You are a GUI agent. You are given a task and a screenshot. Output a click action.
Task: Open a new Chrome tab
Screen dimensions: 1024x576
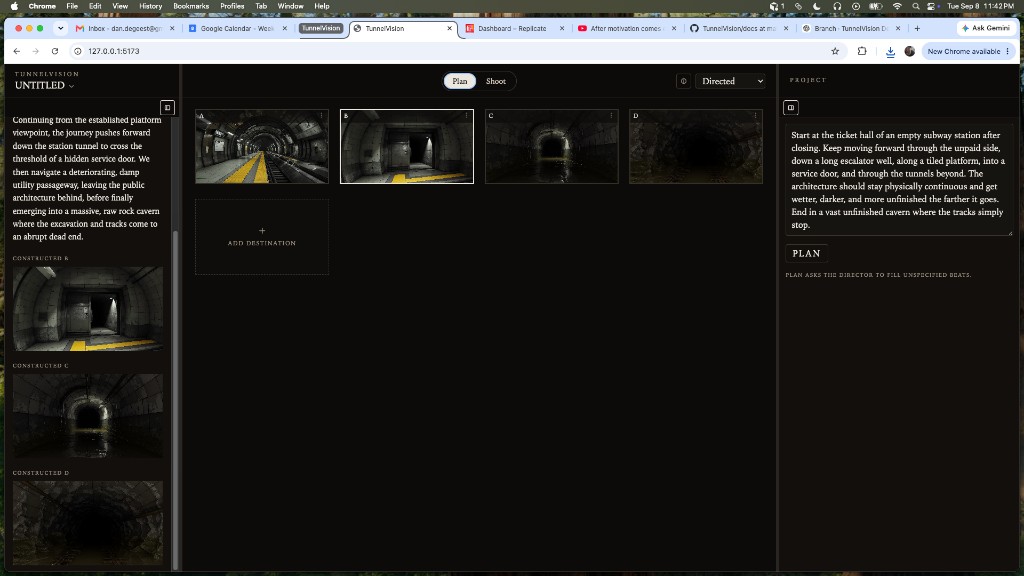917,28
